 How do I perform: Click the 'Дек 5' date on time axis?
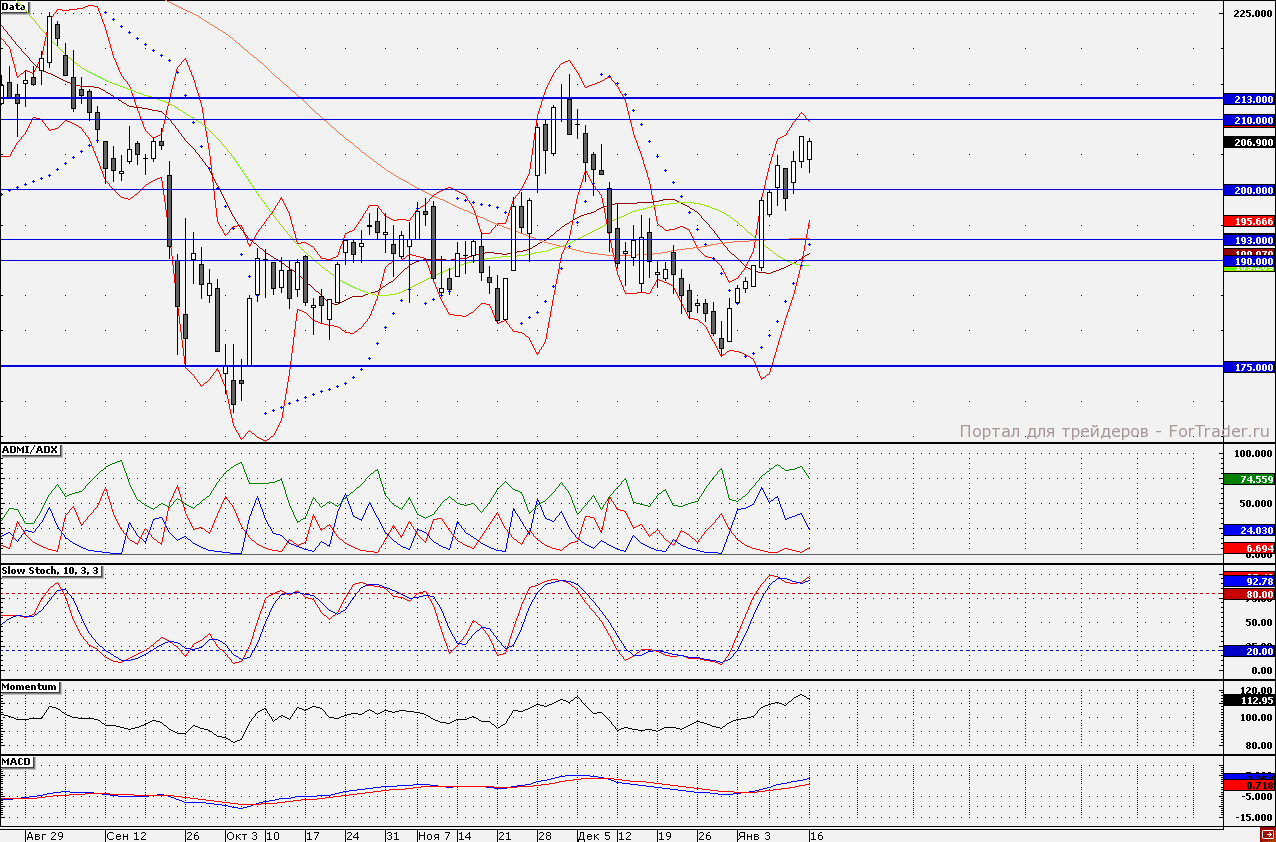[x=594, y=835]
